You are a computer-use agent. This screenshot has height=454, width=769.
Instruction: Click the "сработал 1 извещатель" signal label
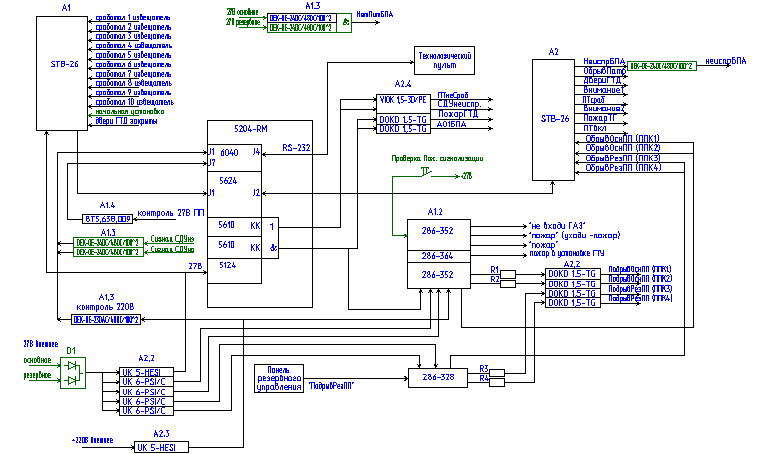(133, 18)
